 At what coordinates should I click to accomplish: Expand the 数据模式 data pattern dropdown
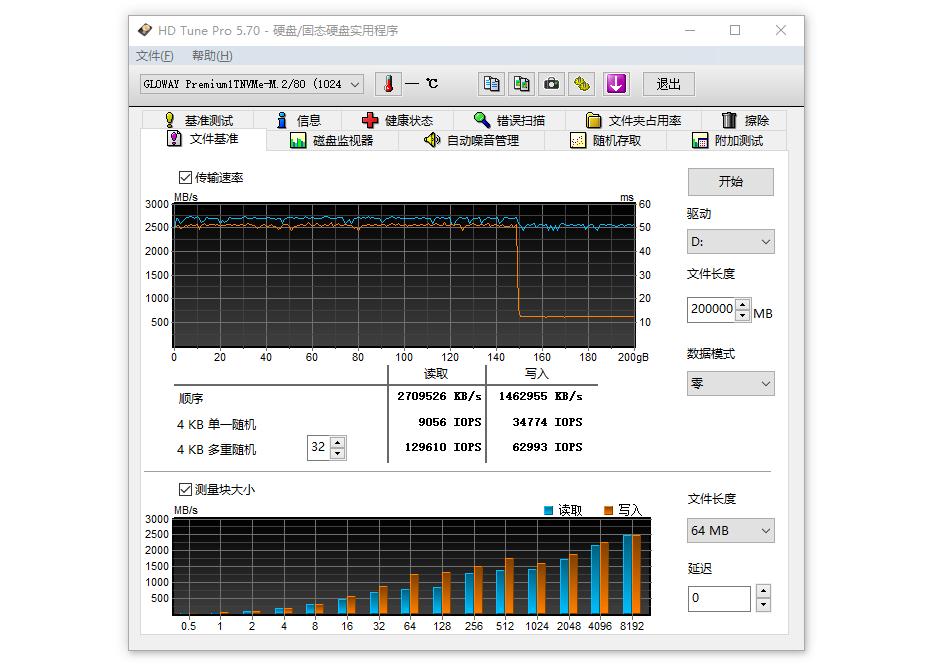click(730, 384)
